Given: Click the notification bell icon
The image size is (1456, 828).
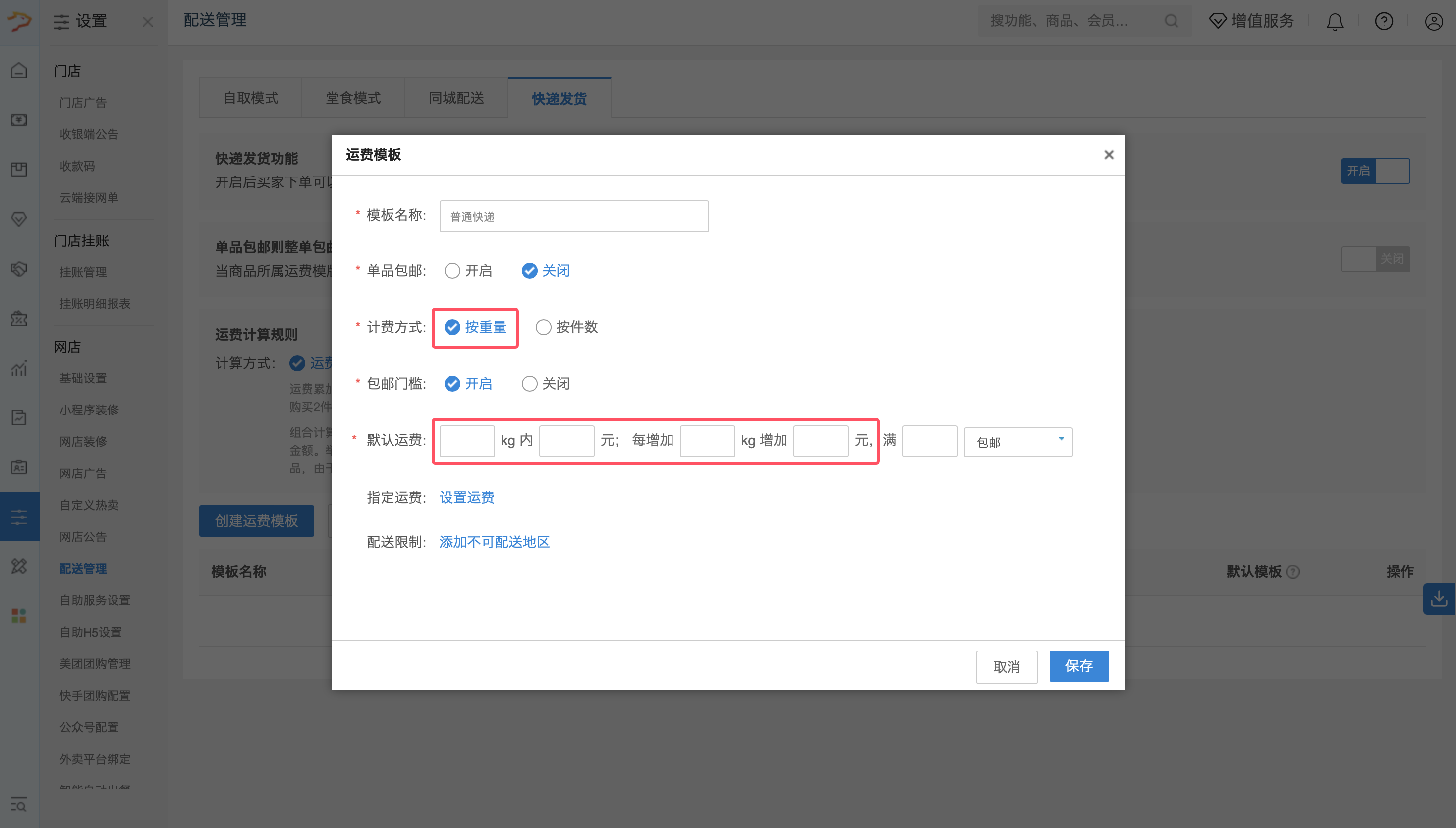Looking at the screenshot, I should coord(1335,22).
